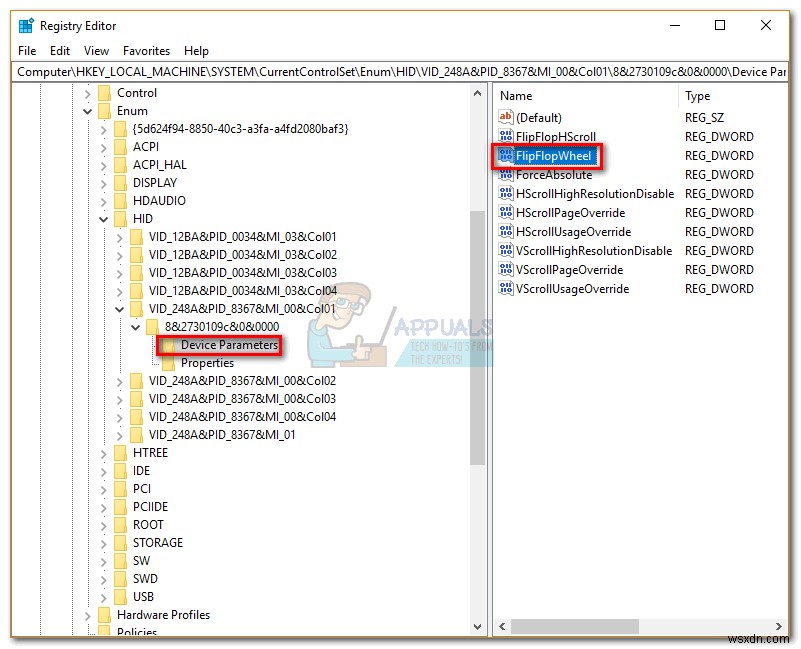This screenshot has height=649, width=801.
Task: Open the Favorites menu
Action: 146,51
